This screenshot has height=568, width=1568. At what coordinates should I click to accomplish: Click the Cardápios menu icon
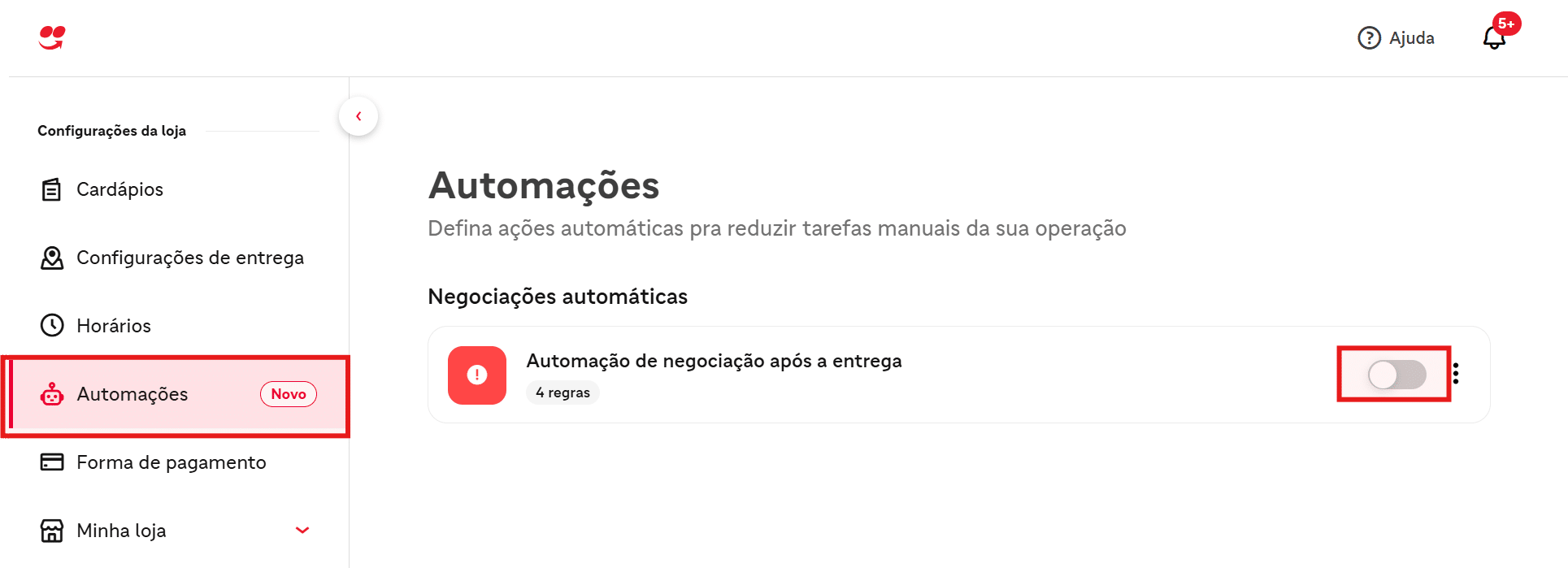[x=51, y=189]
